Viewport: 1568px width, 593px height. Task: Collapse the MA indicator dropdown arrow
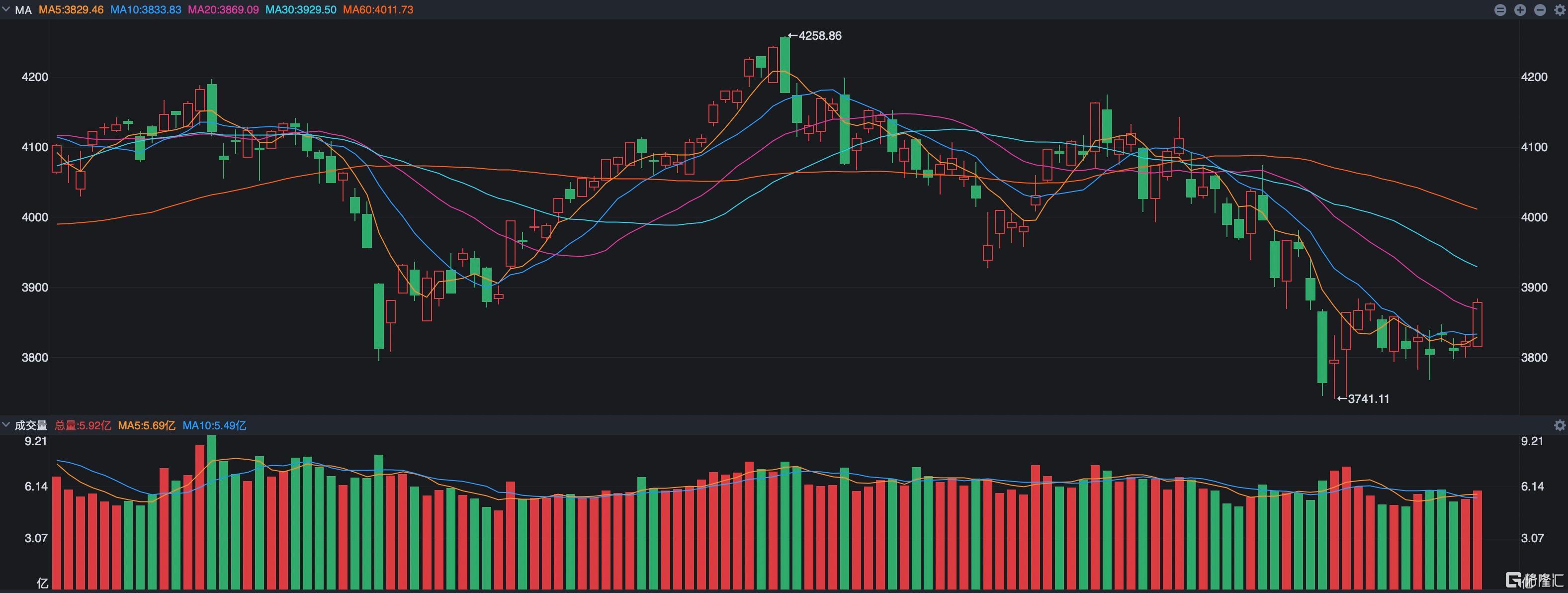(x=6, y=10)
